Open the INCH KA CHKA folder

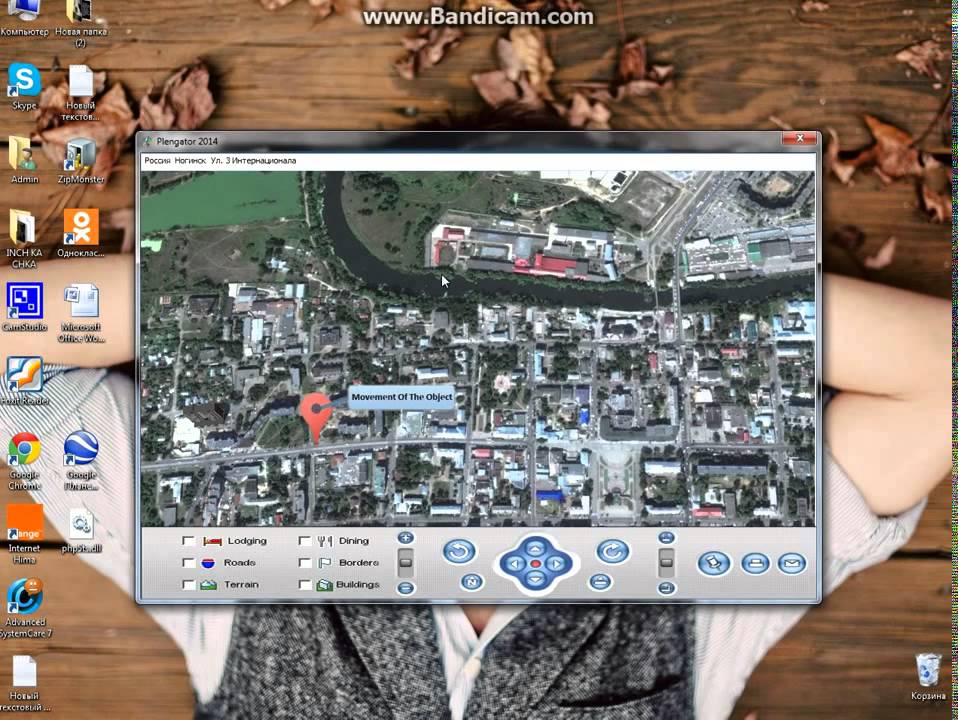pyautogui.click(x=24, y=239)
